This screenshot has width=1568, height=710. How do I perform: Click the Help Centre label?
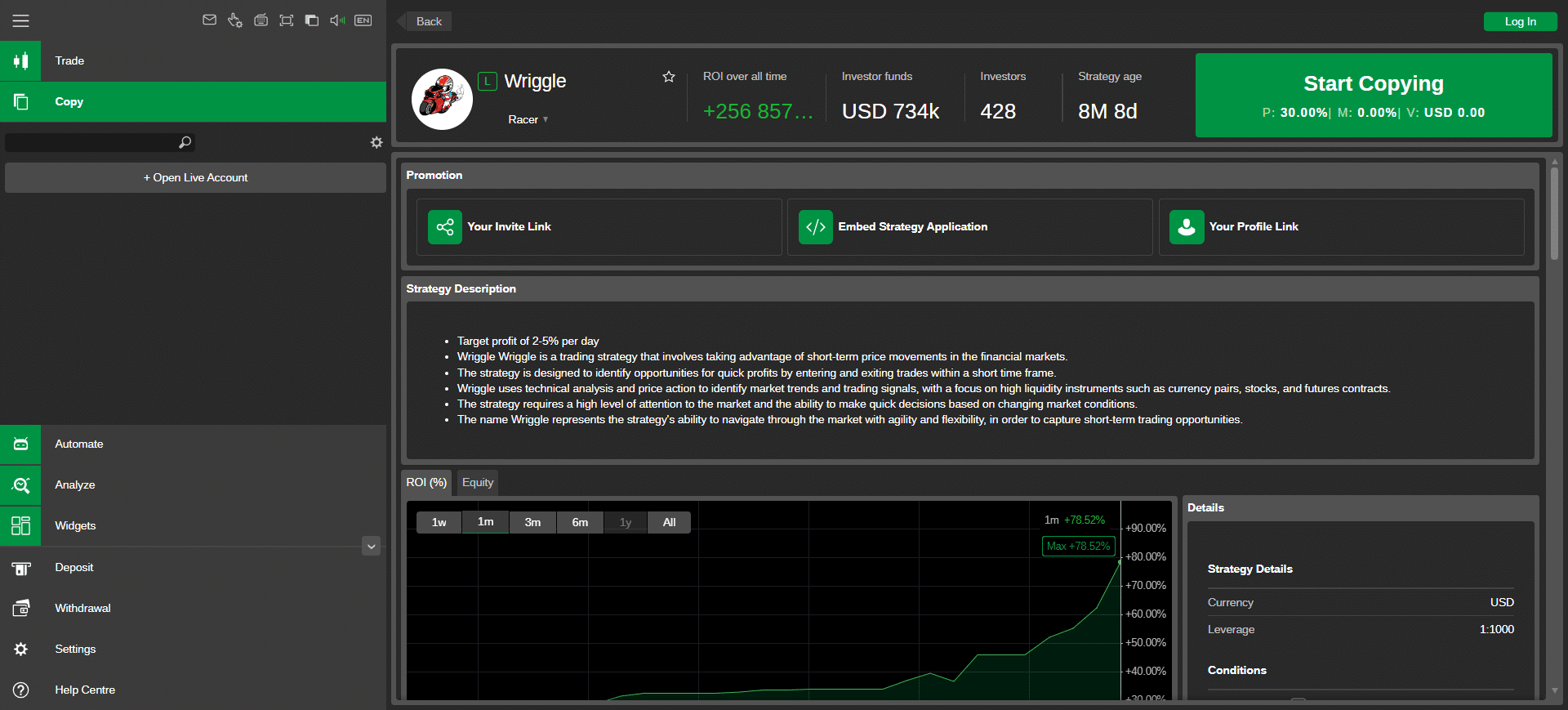tap(85, 690)
